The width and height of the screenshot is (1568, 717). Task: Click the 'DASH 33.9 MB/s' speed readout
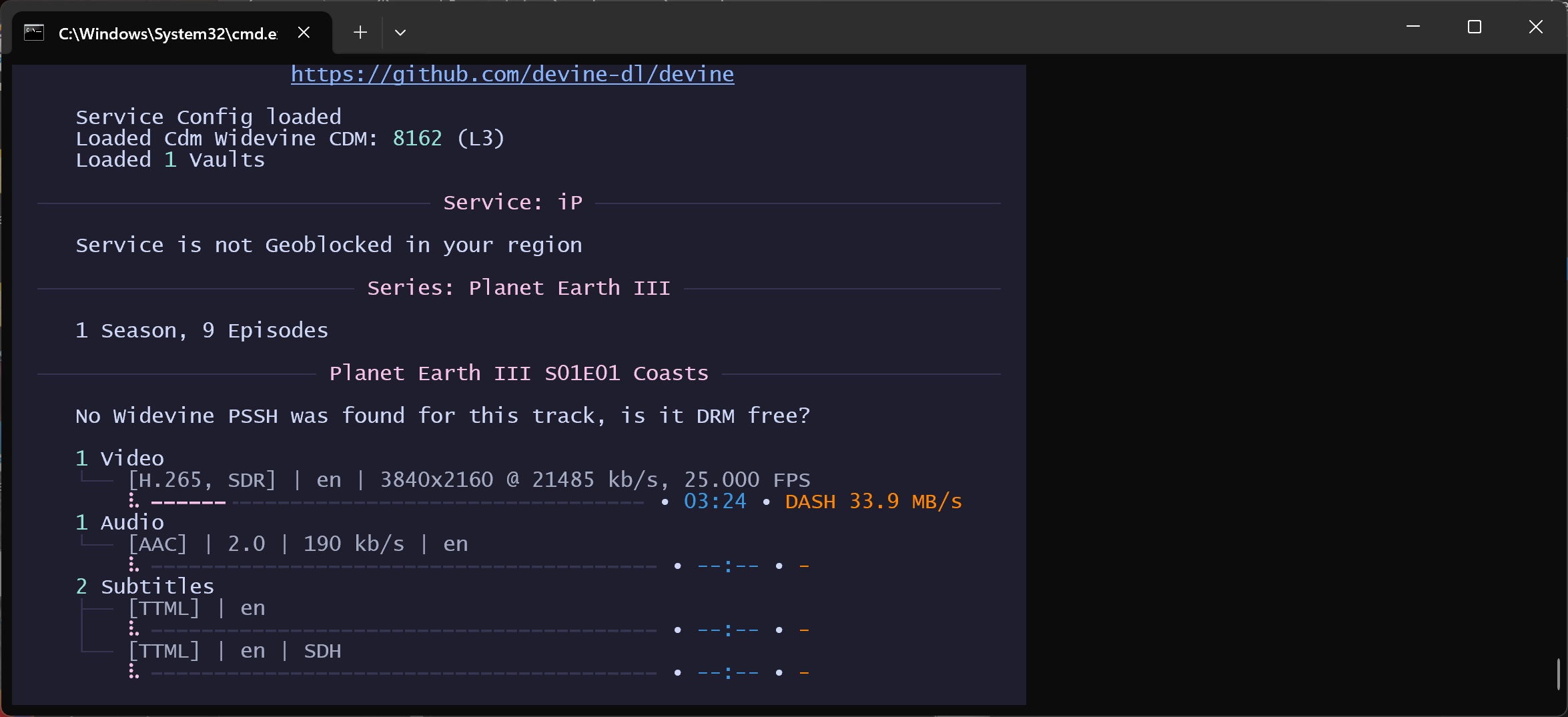873,501
